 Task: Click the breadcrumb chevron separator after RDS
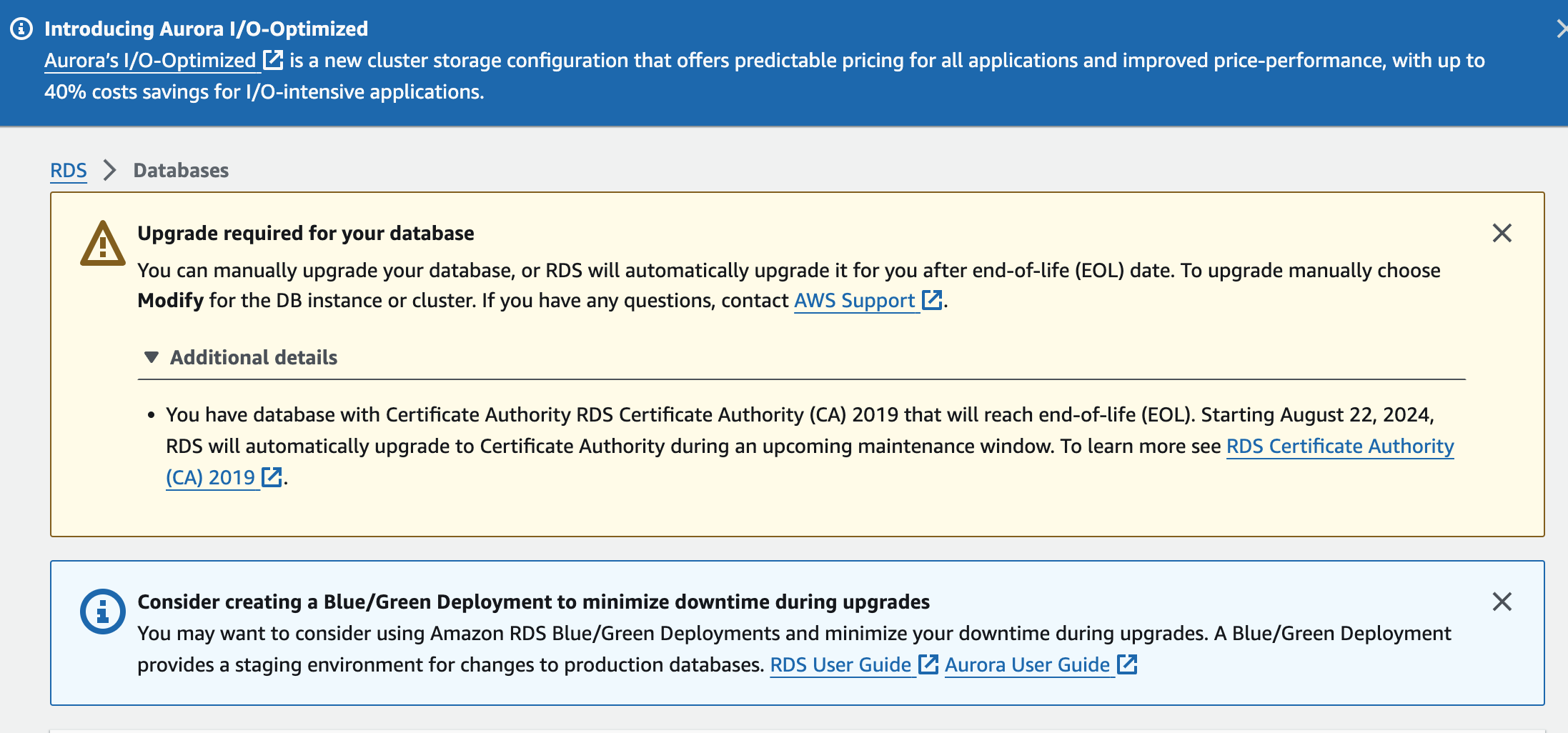point(109,170)
